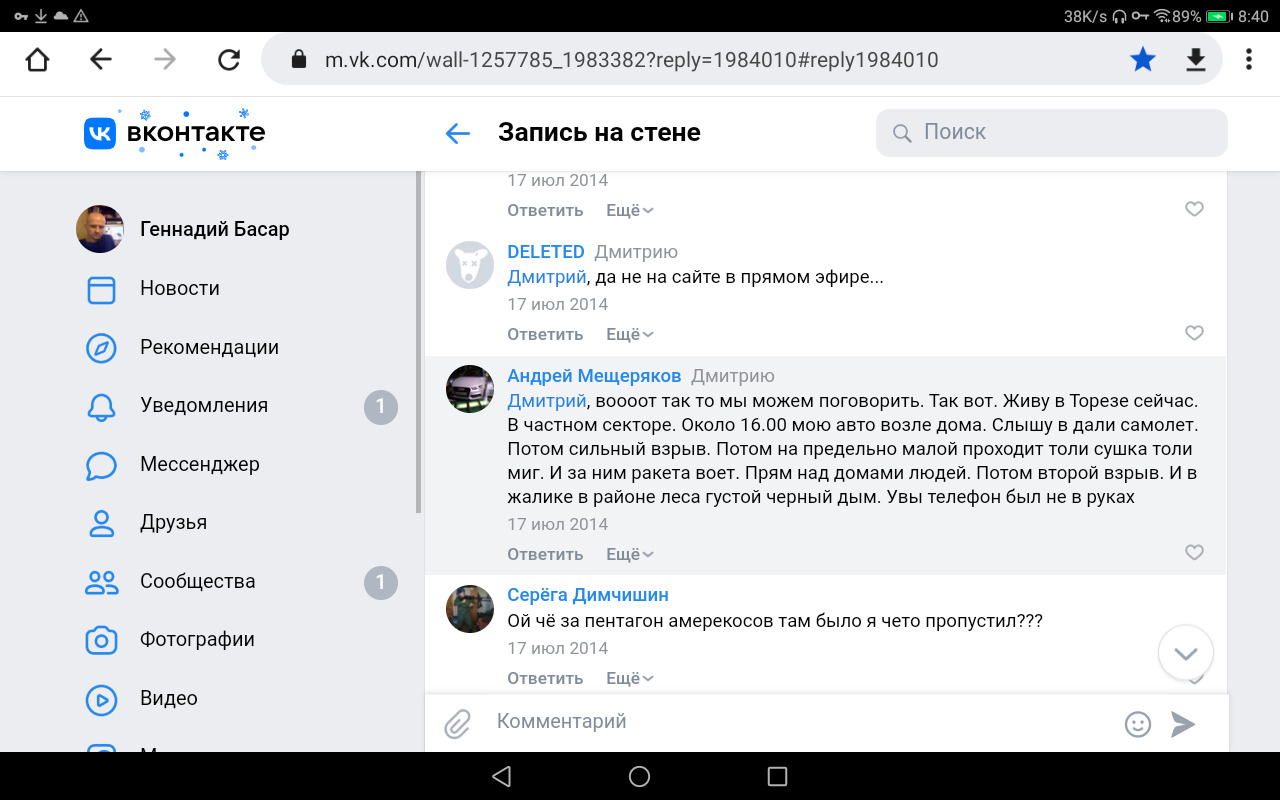
Task: Like Андрей Мещеряков's comment heart
Action: click(1194, 552)
